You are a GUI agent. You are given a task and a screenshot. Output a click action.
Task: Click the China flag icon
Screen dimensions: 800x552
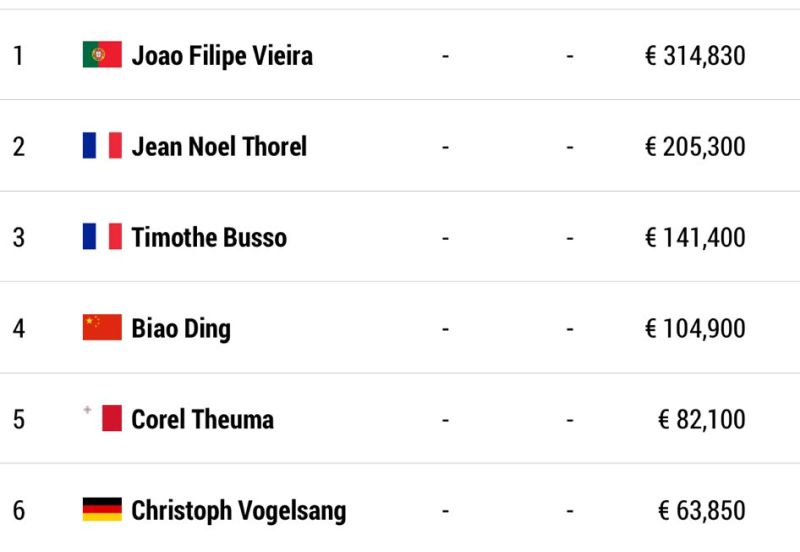[x=102, y=327]
